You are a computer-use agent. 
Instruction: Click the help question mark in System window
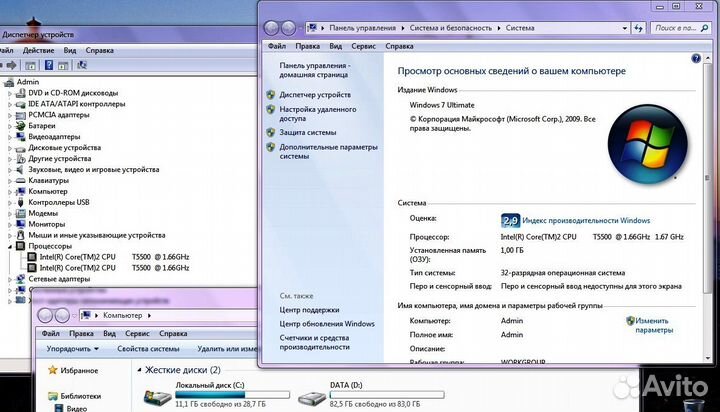tap(696, 58)
